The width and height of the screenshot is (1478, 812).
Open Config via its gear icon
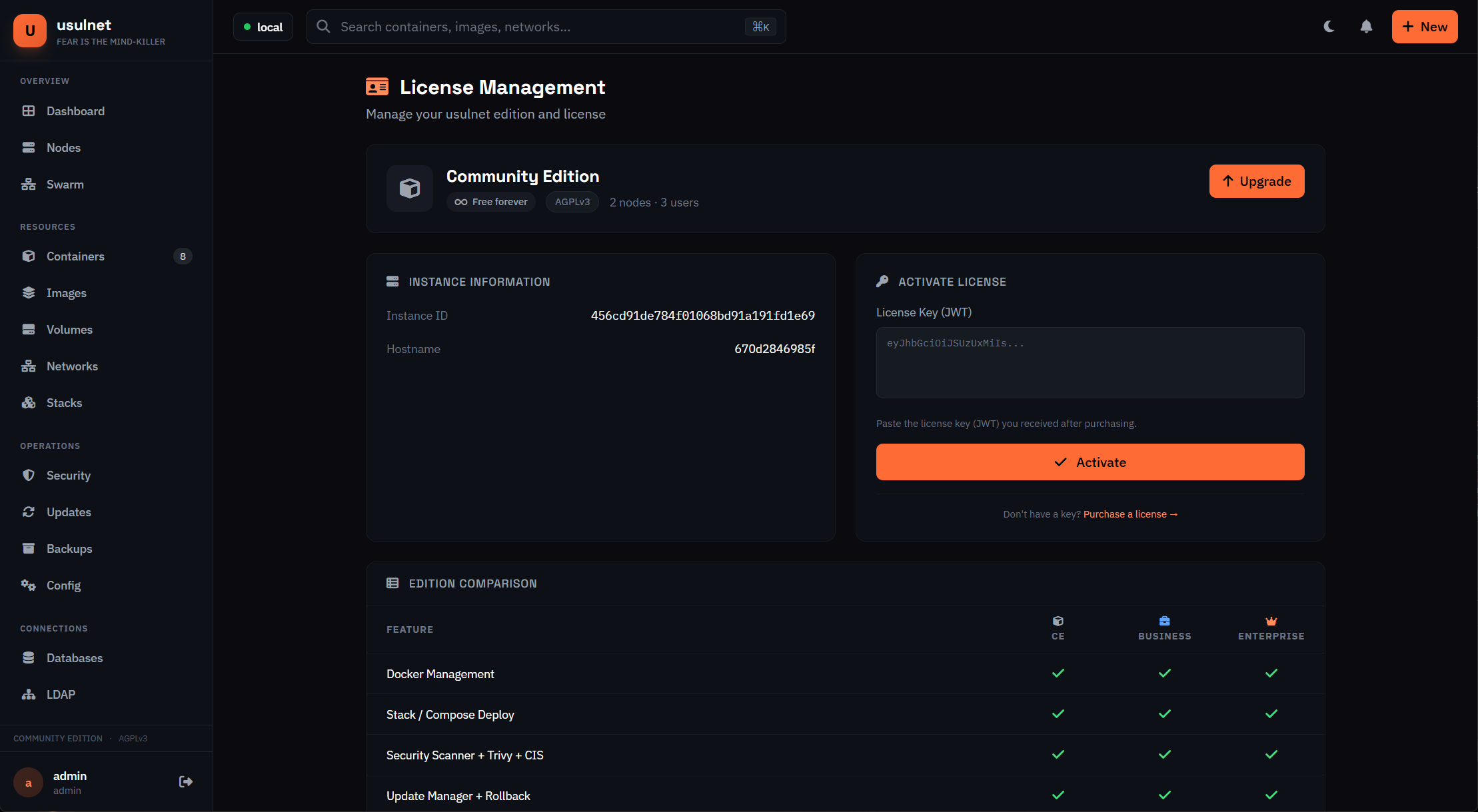pyautogui.click(x=29, y=585)
